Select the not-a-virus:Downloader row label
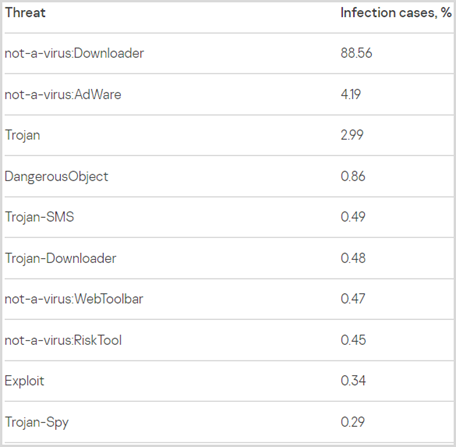The image size is (456, 447). (x=74, y=53)
